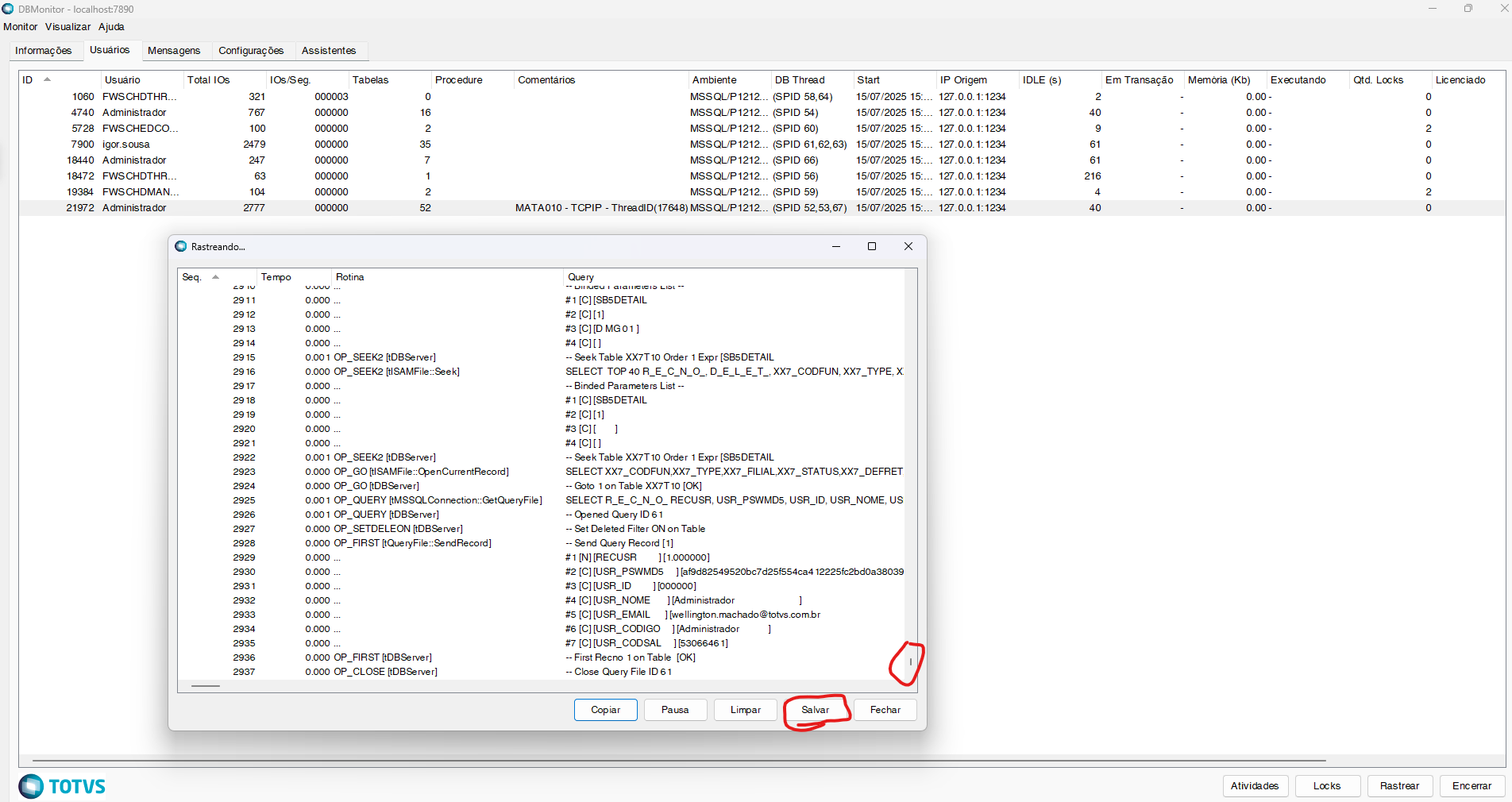Click the Executando column header
Screen dimensions: 1512x802
point(1308,80)
